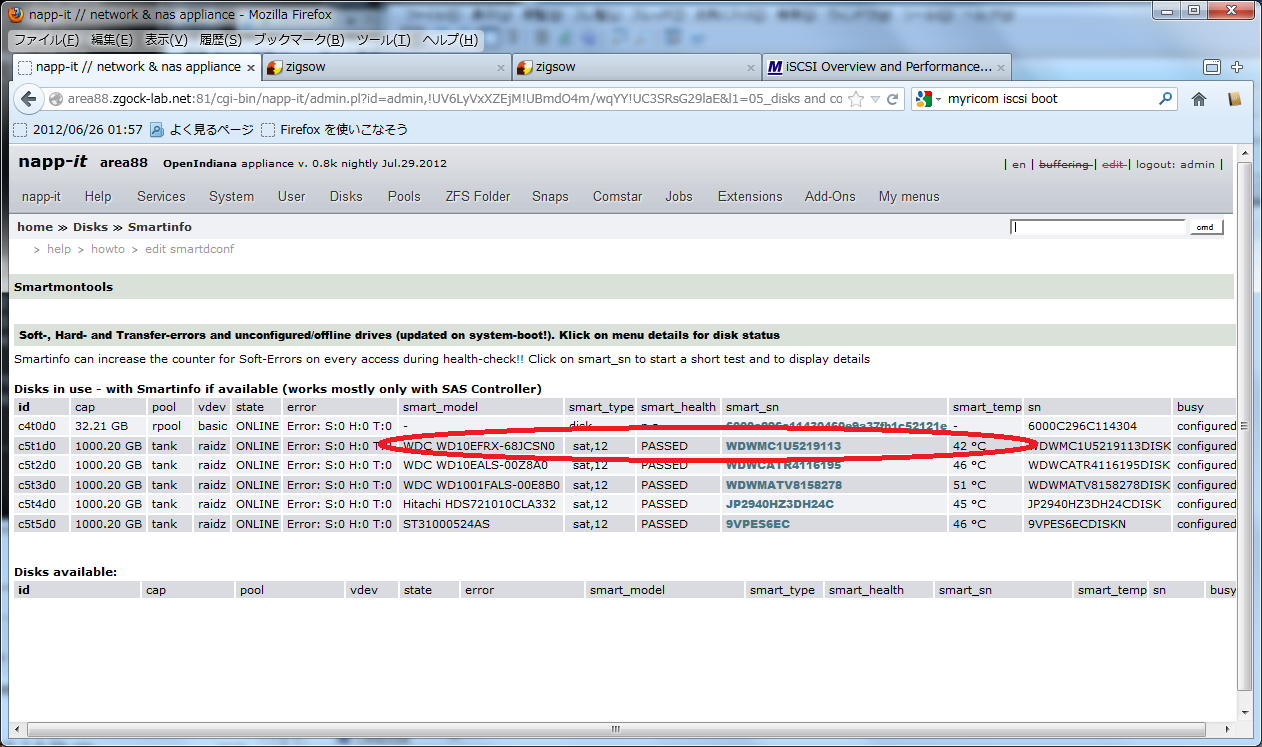Screen dimensions: 1262x747
Task: Open the ZFS Folder menu
Action: [478, 196]
